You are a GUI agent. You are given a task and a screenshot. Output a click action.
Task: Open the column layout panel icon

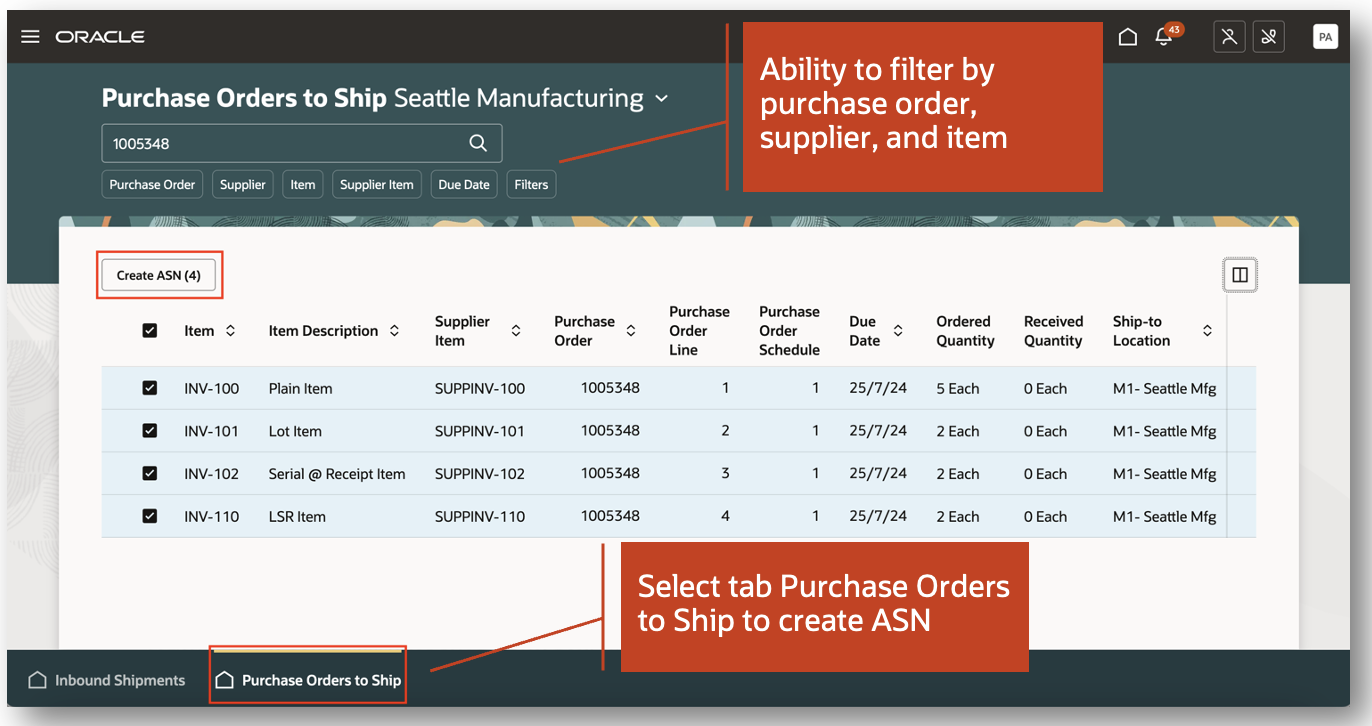1240,275
